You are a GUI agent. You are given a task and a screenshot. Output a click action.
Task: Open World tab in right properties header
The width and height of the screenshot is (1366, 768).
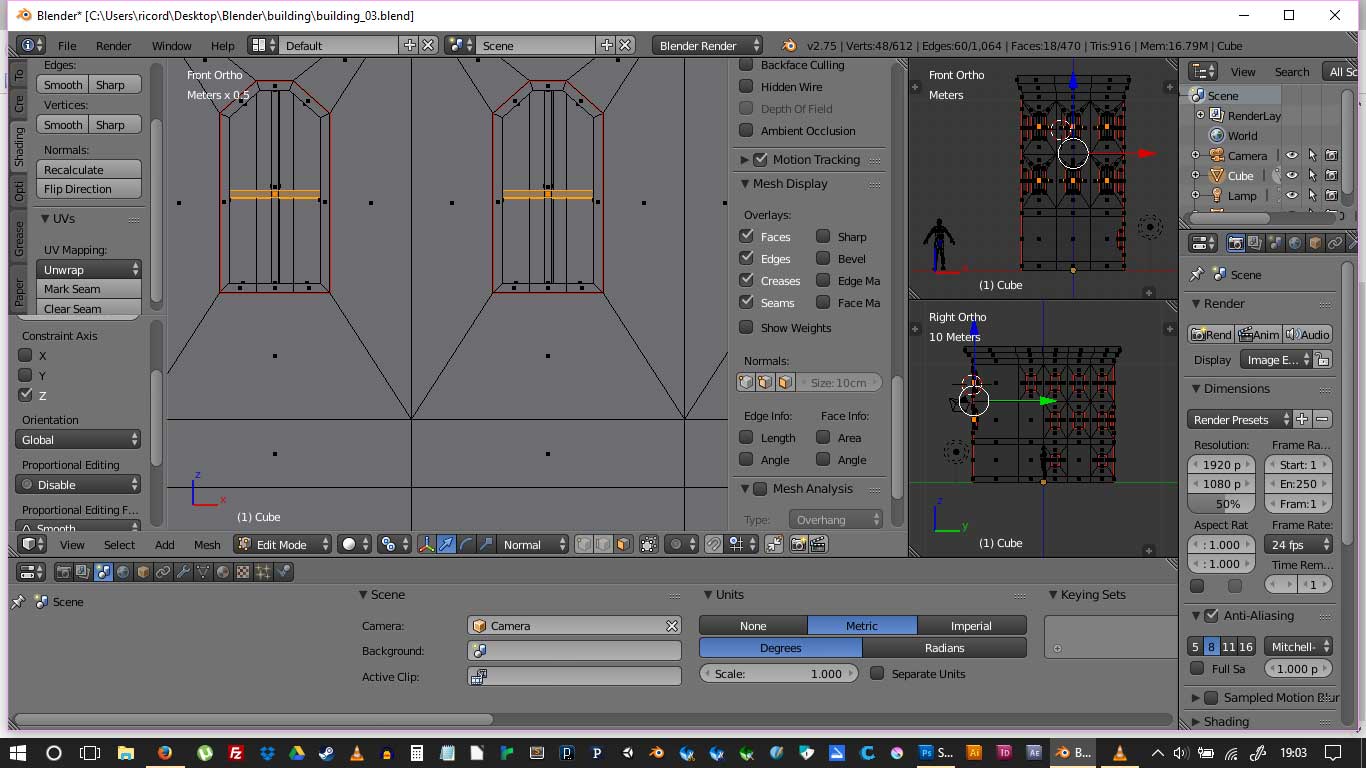[1295, 243]
